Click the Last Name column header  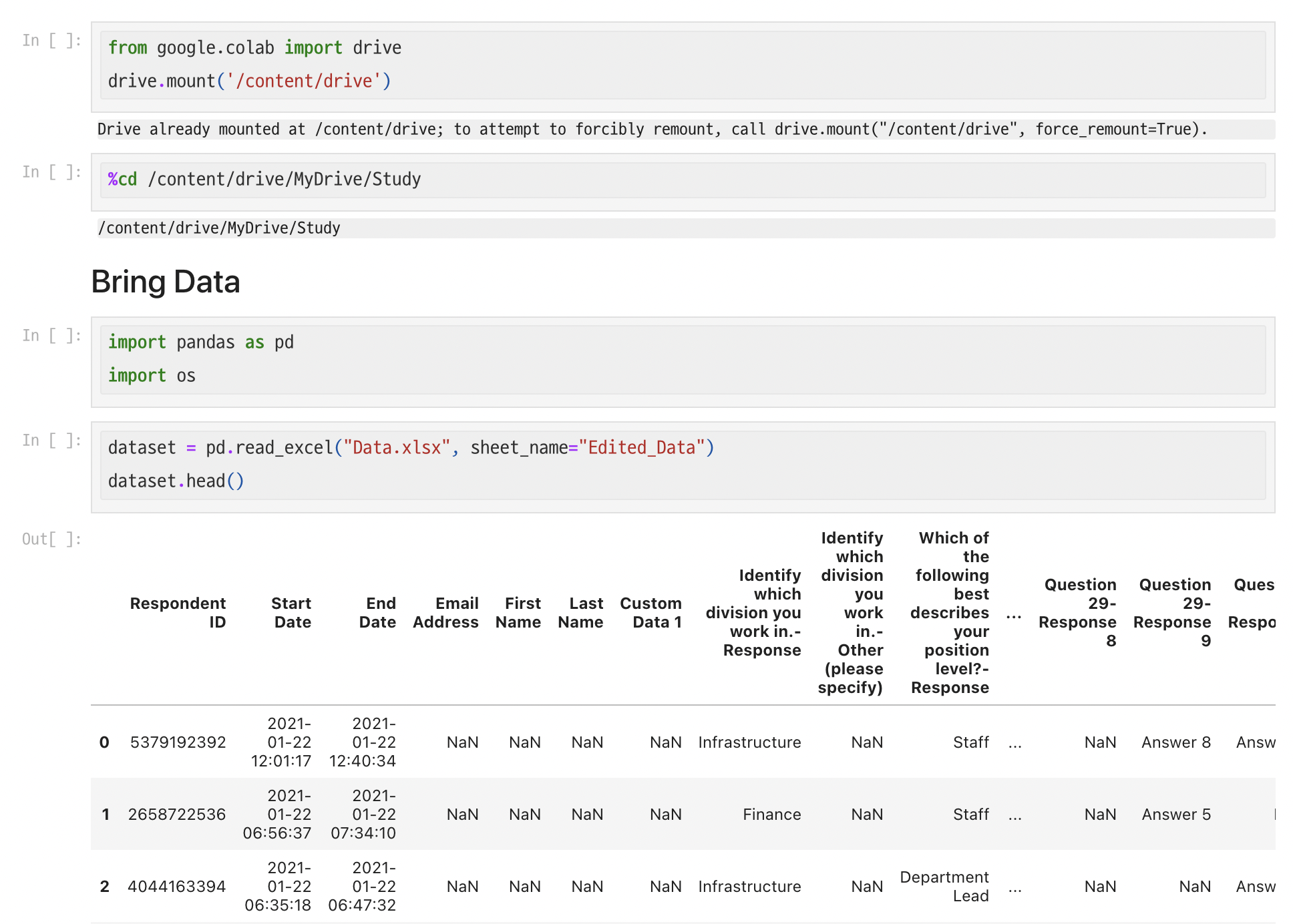click(x=581, y=612)
